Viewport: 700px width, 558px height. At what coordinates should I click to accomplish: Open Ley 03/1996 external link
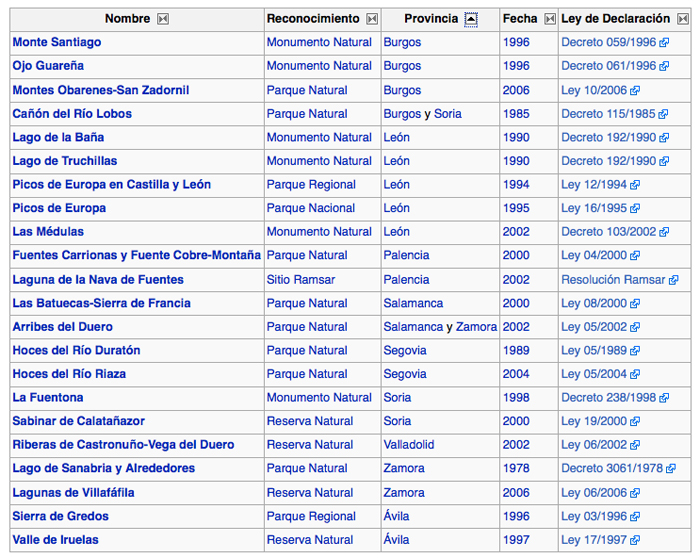[x=600, y=516]
